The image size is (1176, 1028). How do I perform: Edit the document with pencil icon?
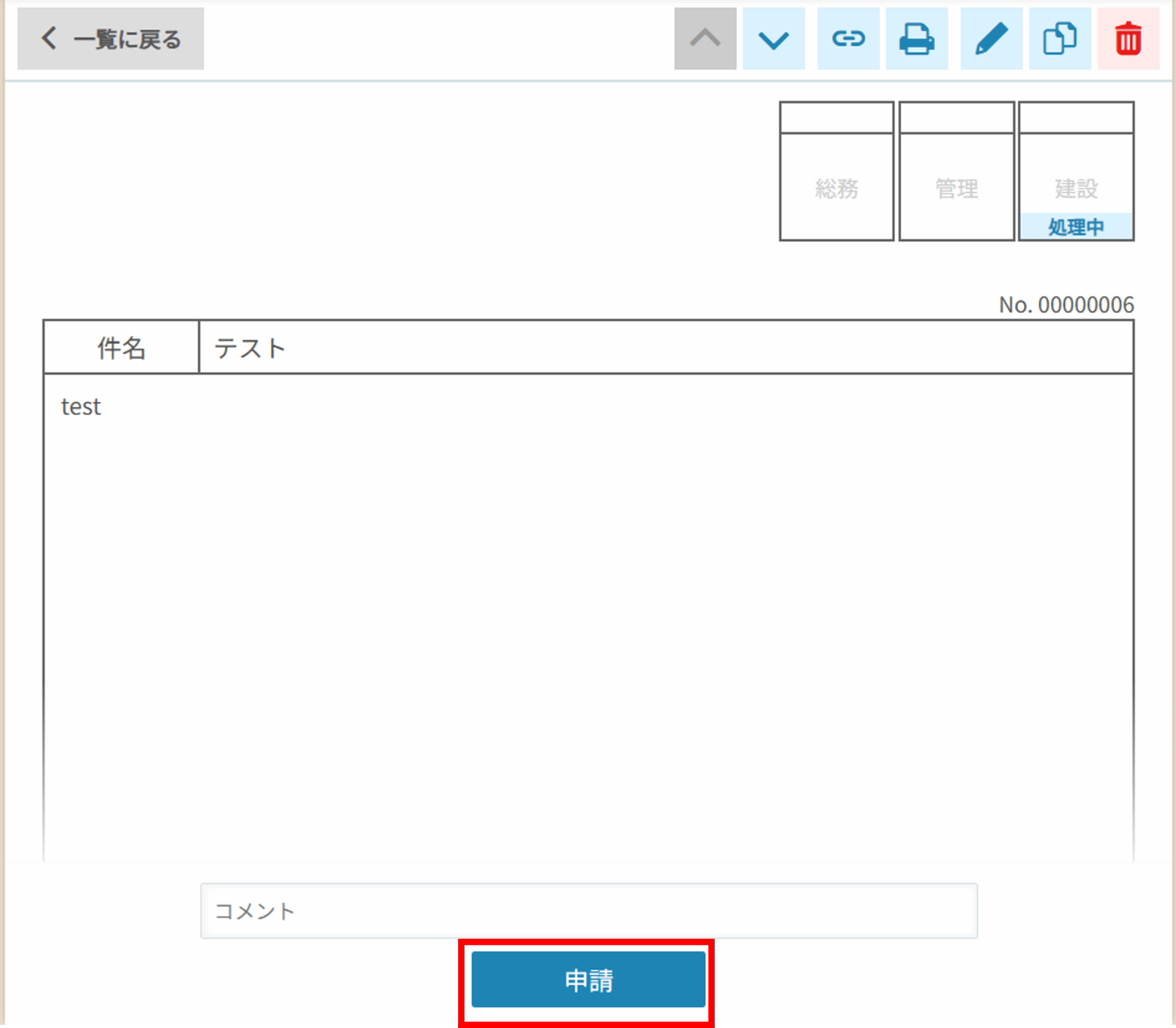(991, 39)
